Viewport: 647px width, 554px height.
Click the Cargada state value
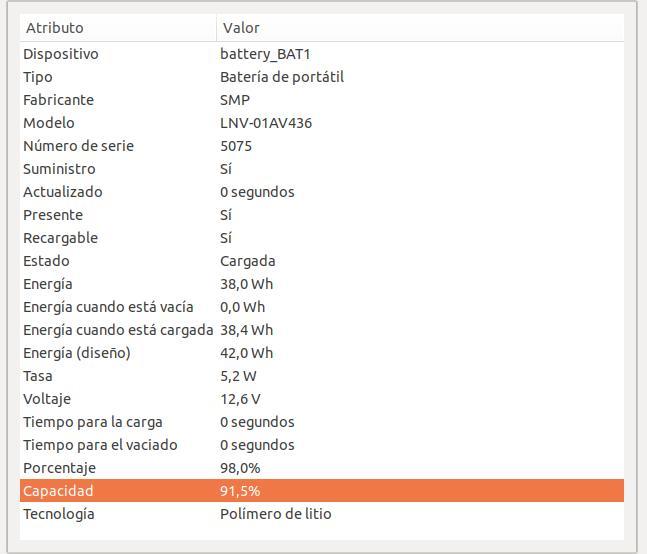pyautogui.click(x=248, y=262)
